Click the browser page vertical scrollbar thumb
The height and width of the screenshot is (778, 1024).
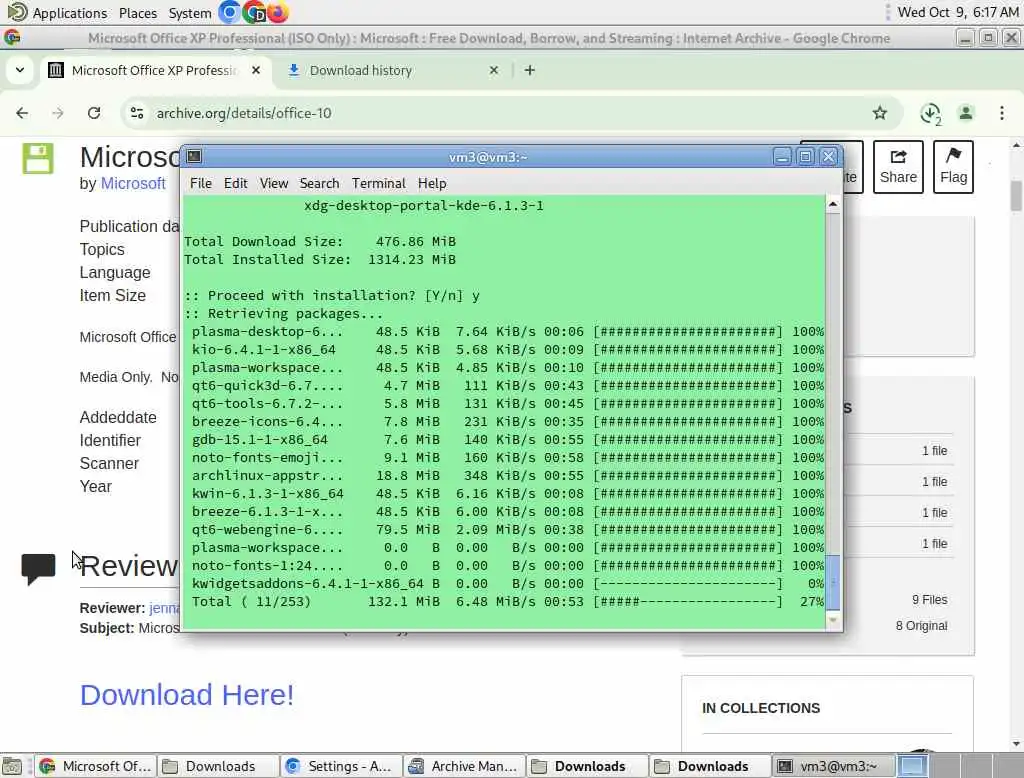coord(1016,196)
